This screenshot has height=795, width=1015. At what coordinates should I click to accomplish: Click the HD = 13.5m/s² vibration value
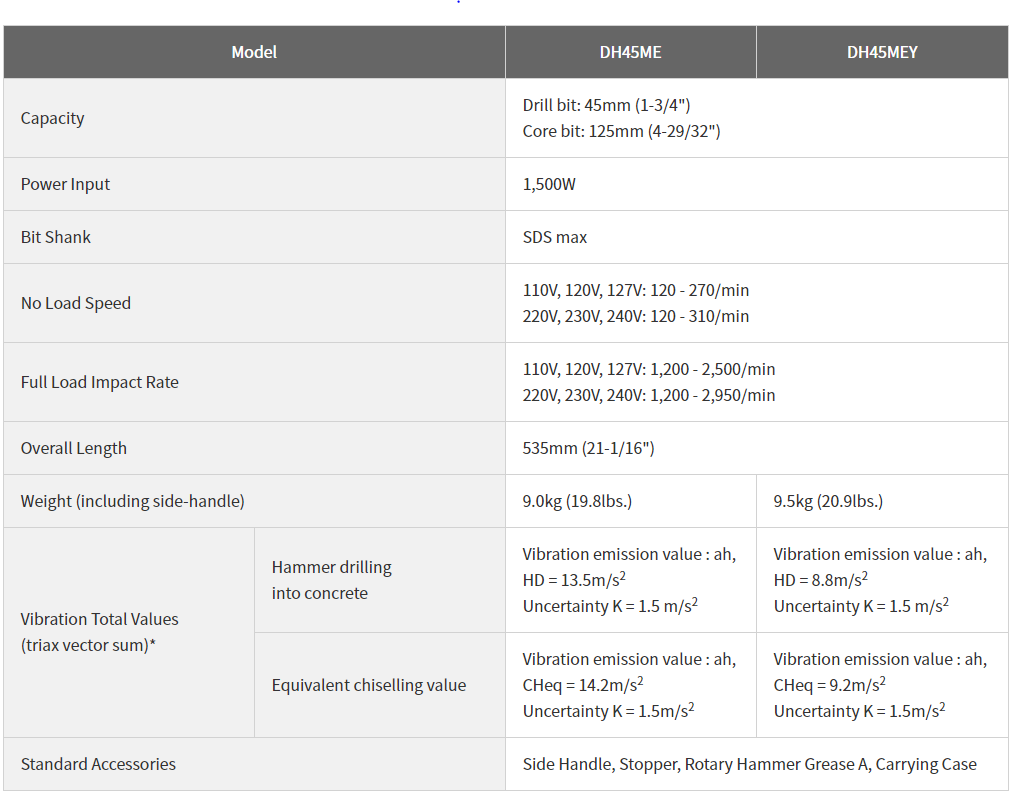(574, 580)
